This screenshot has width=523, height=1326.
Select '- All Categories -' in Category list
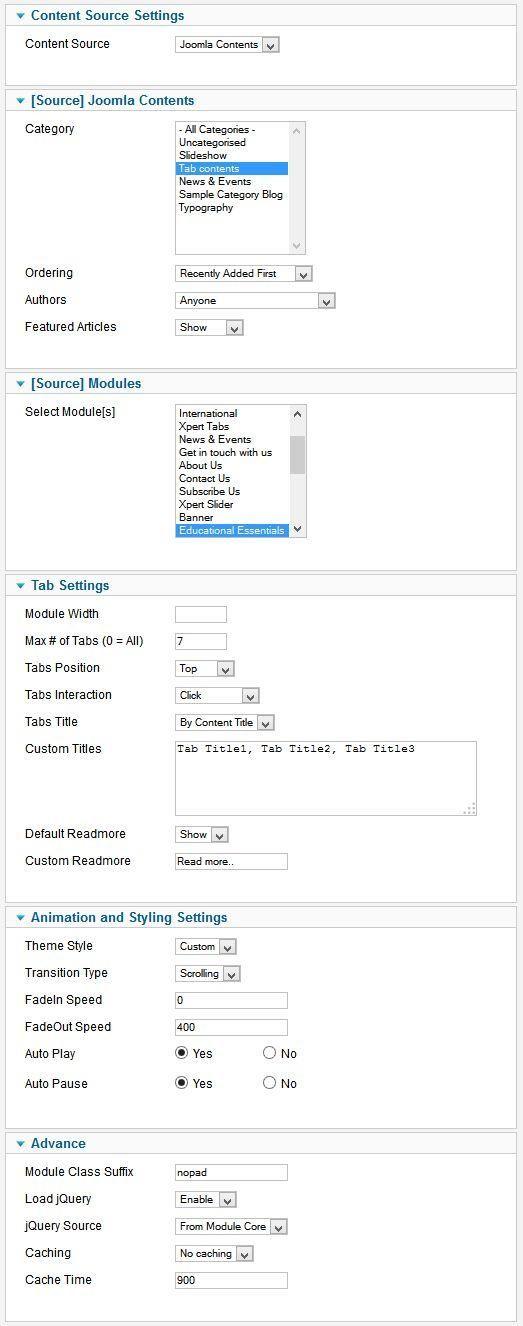tap(232, 130)
